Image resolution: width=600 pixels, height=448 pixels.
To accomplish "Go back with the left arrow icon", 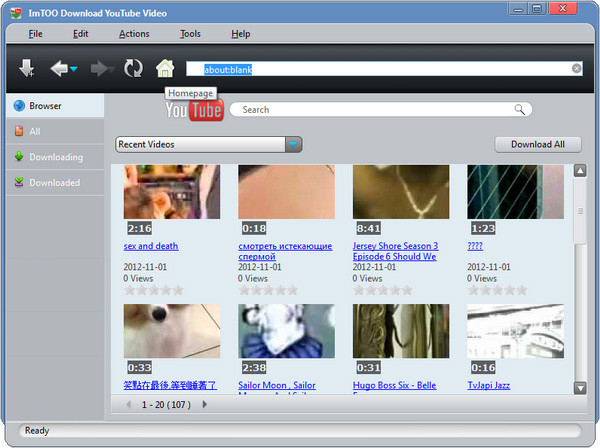I will 59,68.
